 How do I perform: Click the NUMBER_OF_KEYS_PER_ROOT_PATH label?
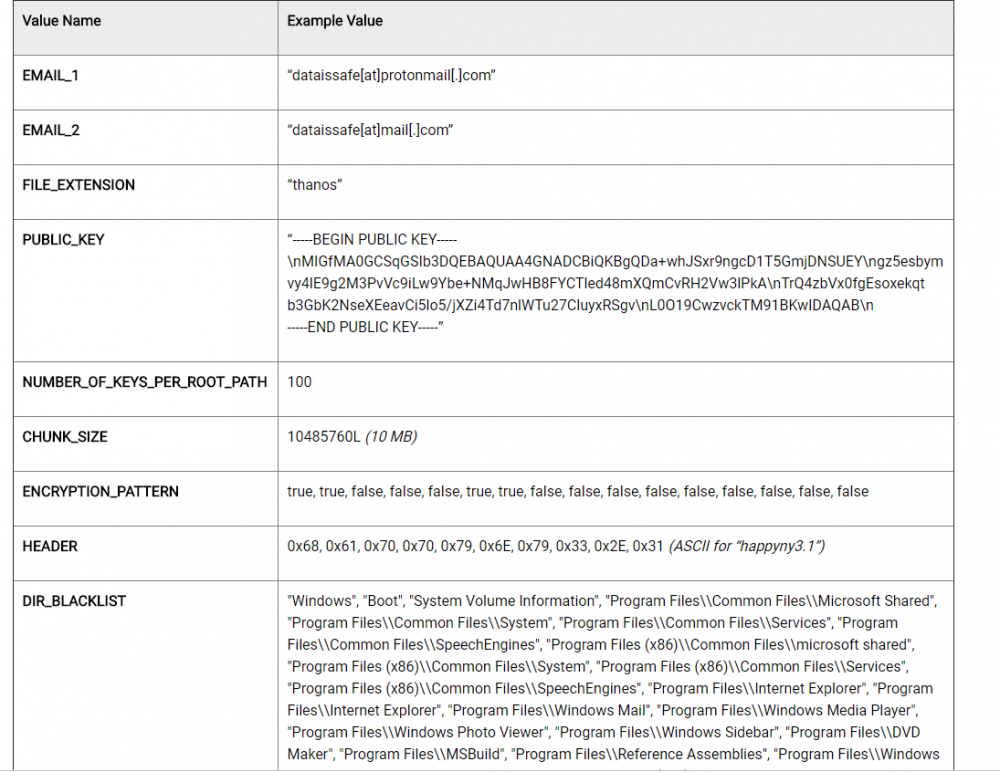coord(145,382)
